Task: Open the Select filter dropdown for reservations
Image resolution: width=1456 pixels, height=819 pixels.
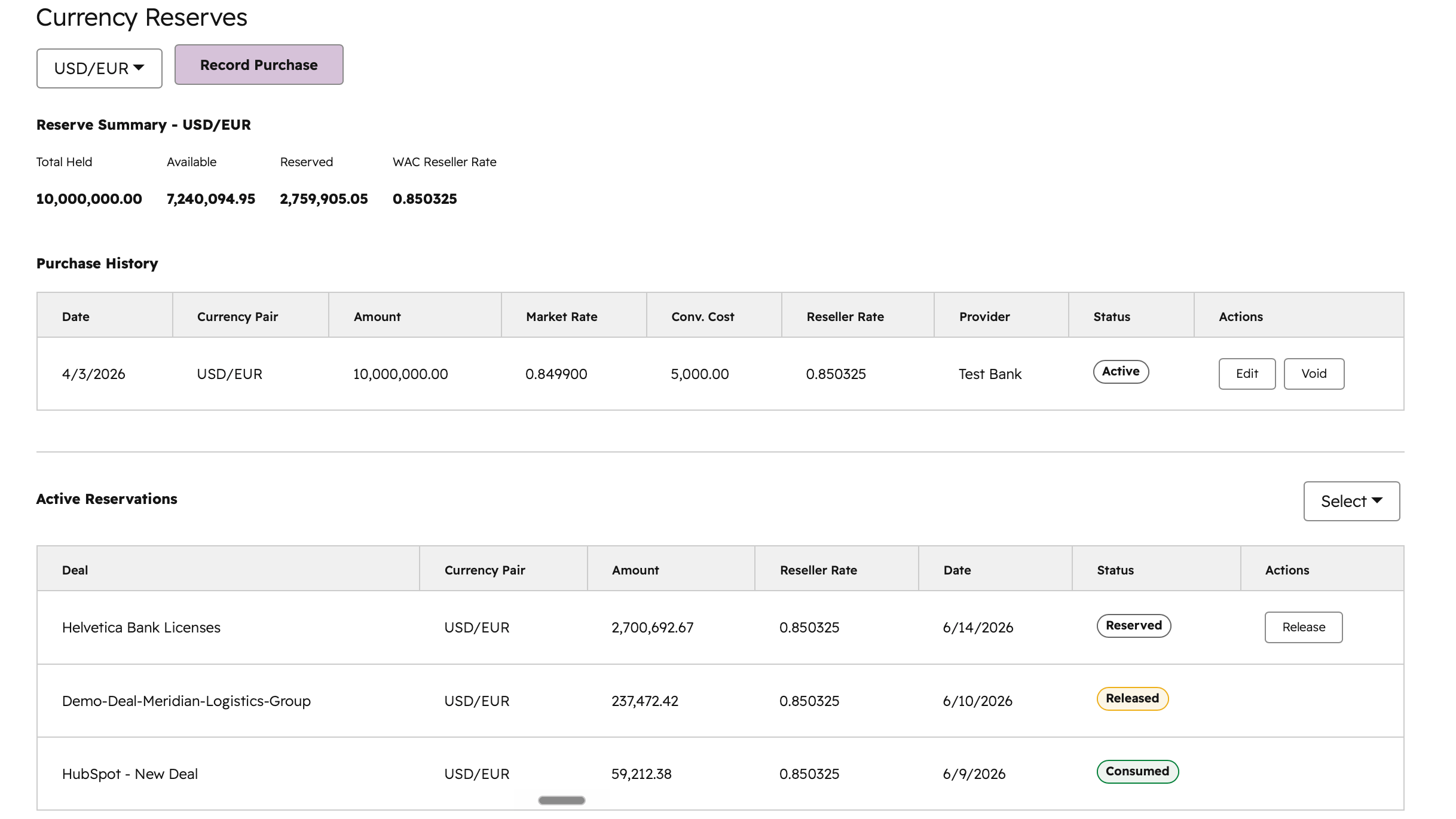Action: pos(1351,501)
